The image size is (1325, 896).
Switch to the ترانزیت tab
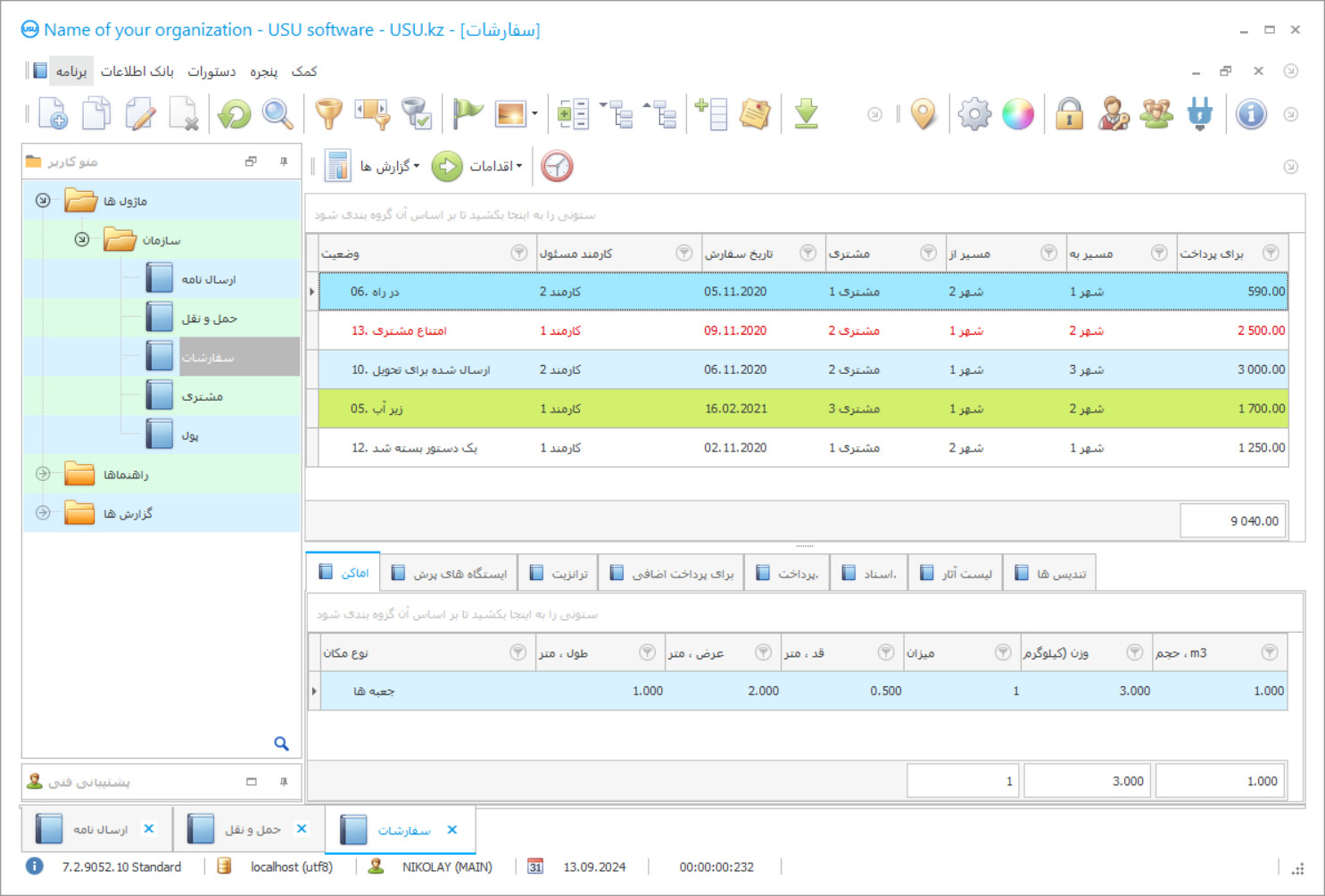[559, 574]
